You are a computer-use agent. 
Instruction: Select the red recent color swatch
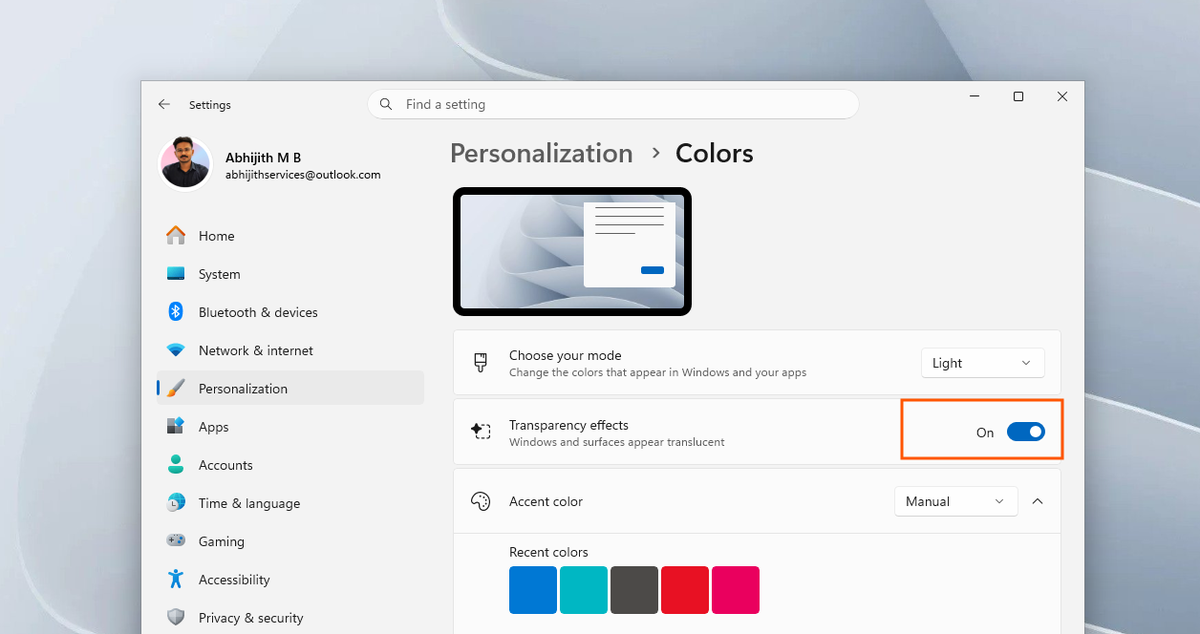coord(685,590)
